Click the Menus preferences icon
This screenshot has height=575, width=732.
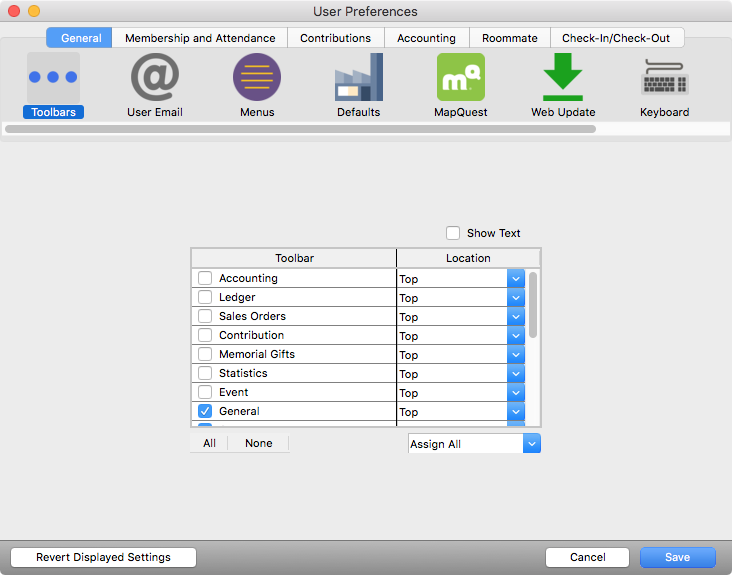256,78
